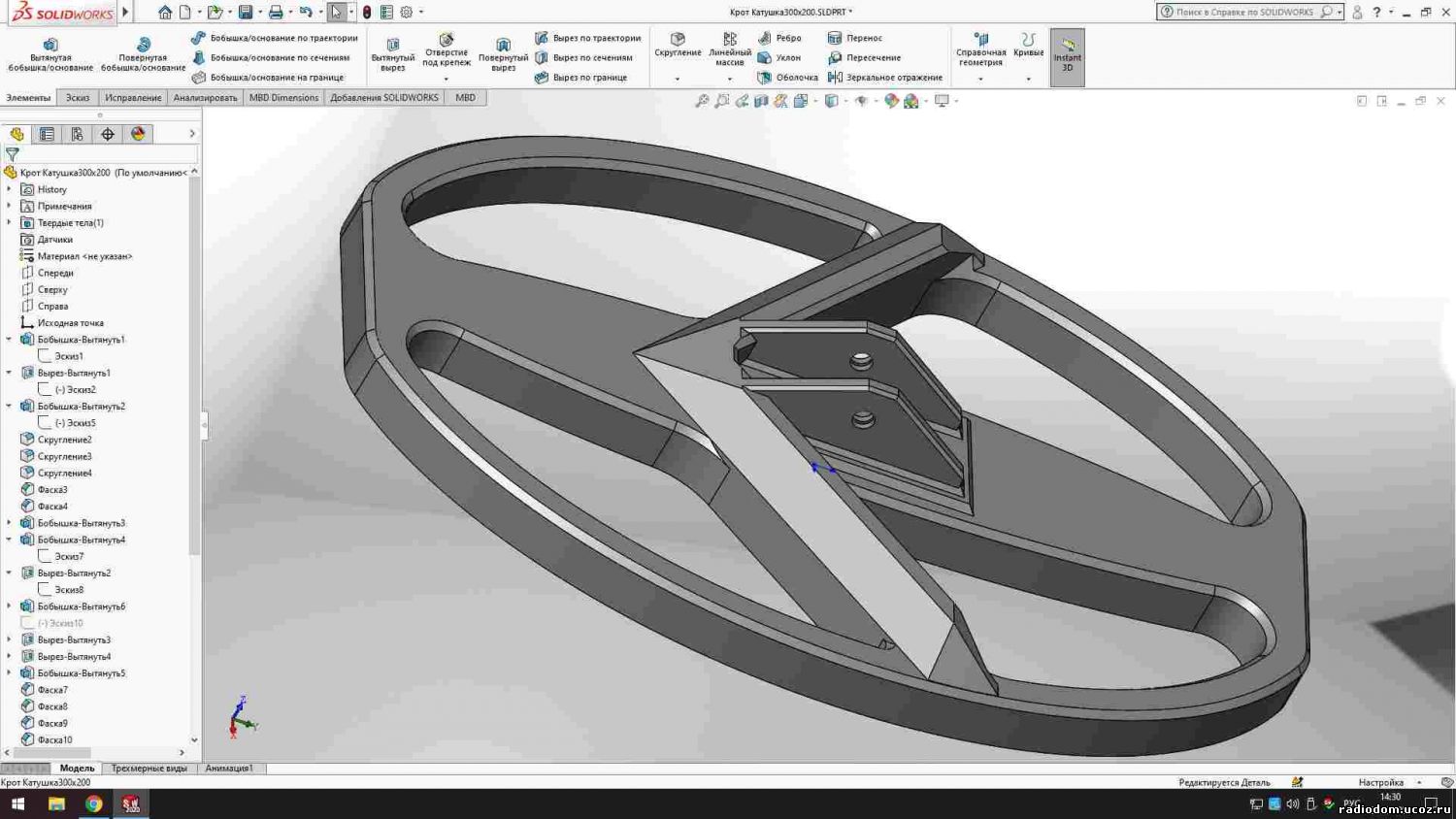Open the ConfigurationManager tab icon
Viewport: 1456px width, 819px height.
click(77, 134)
